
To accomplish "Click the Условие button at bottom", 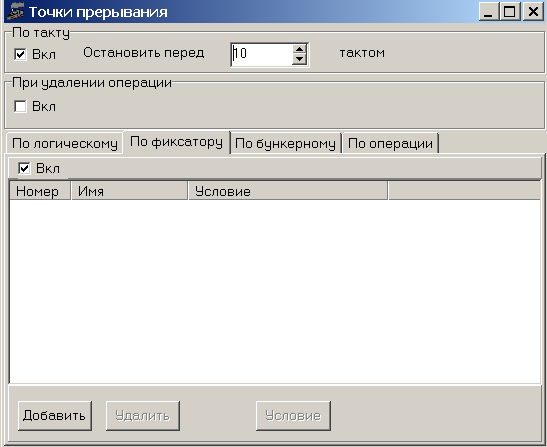I will [x=293, y=416].
